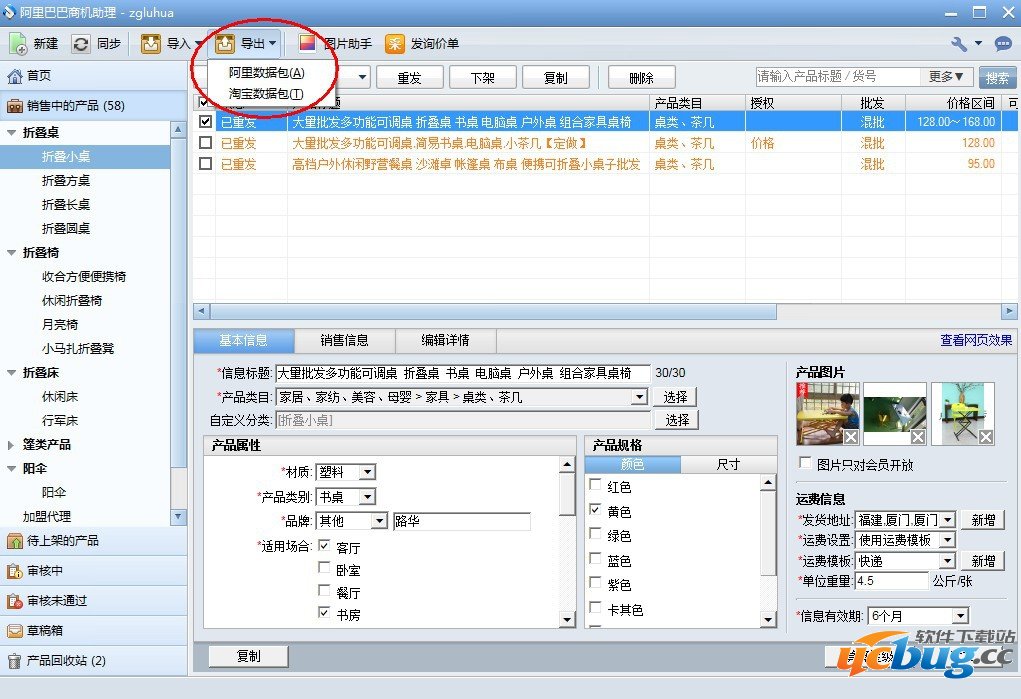Open the 更多 search options dropdown
Screen dimensions: 1021x699
(946, 77)
